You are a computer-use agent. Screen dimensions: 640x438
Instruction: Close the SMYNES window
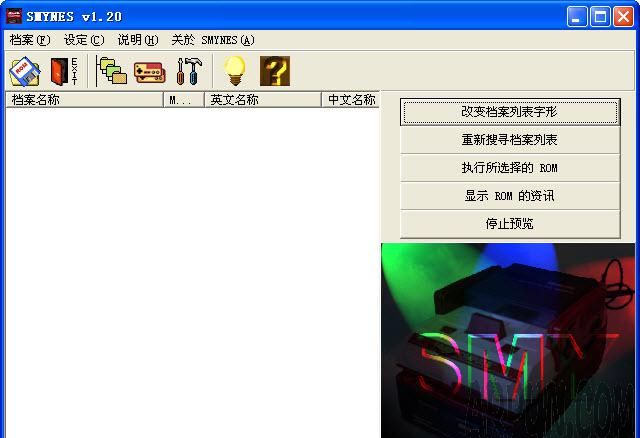coord(624,17)
